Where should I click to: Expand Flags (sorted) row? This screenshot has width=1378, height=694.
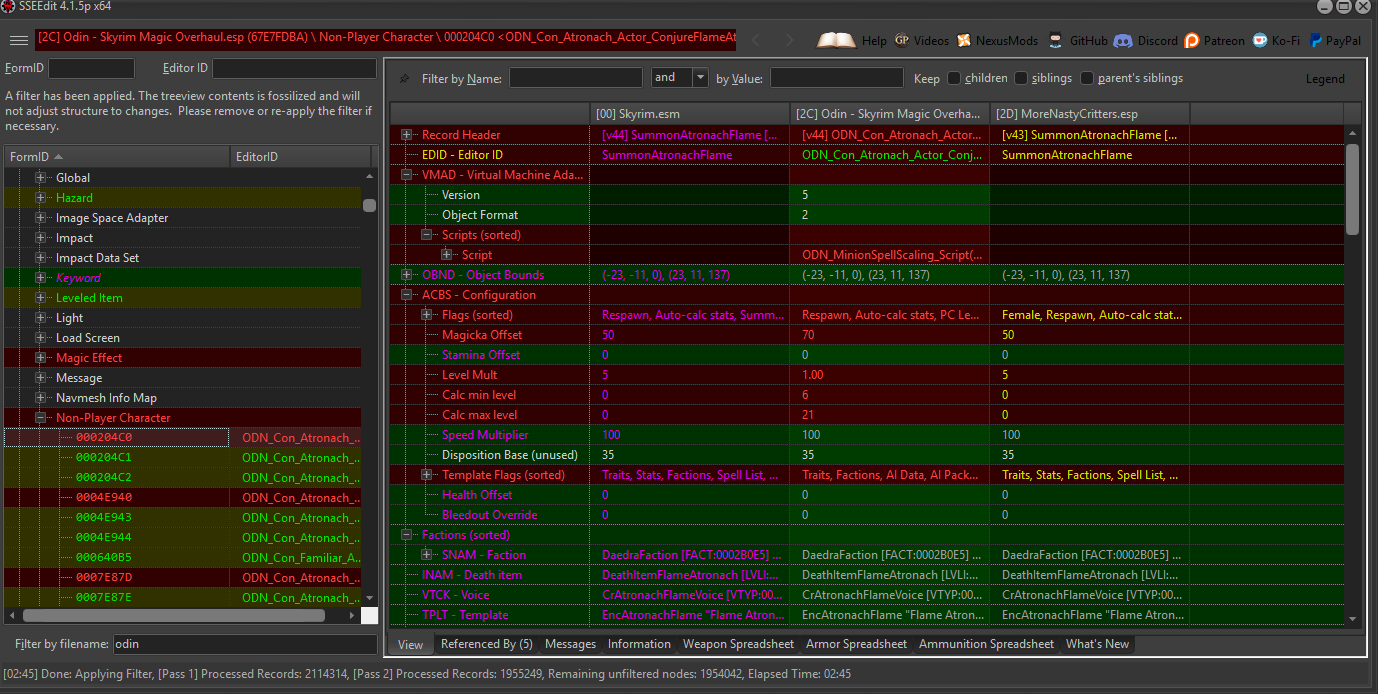(x=427, y=315)
